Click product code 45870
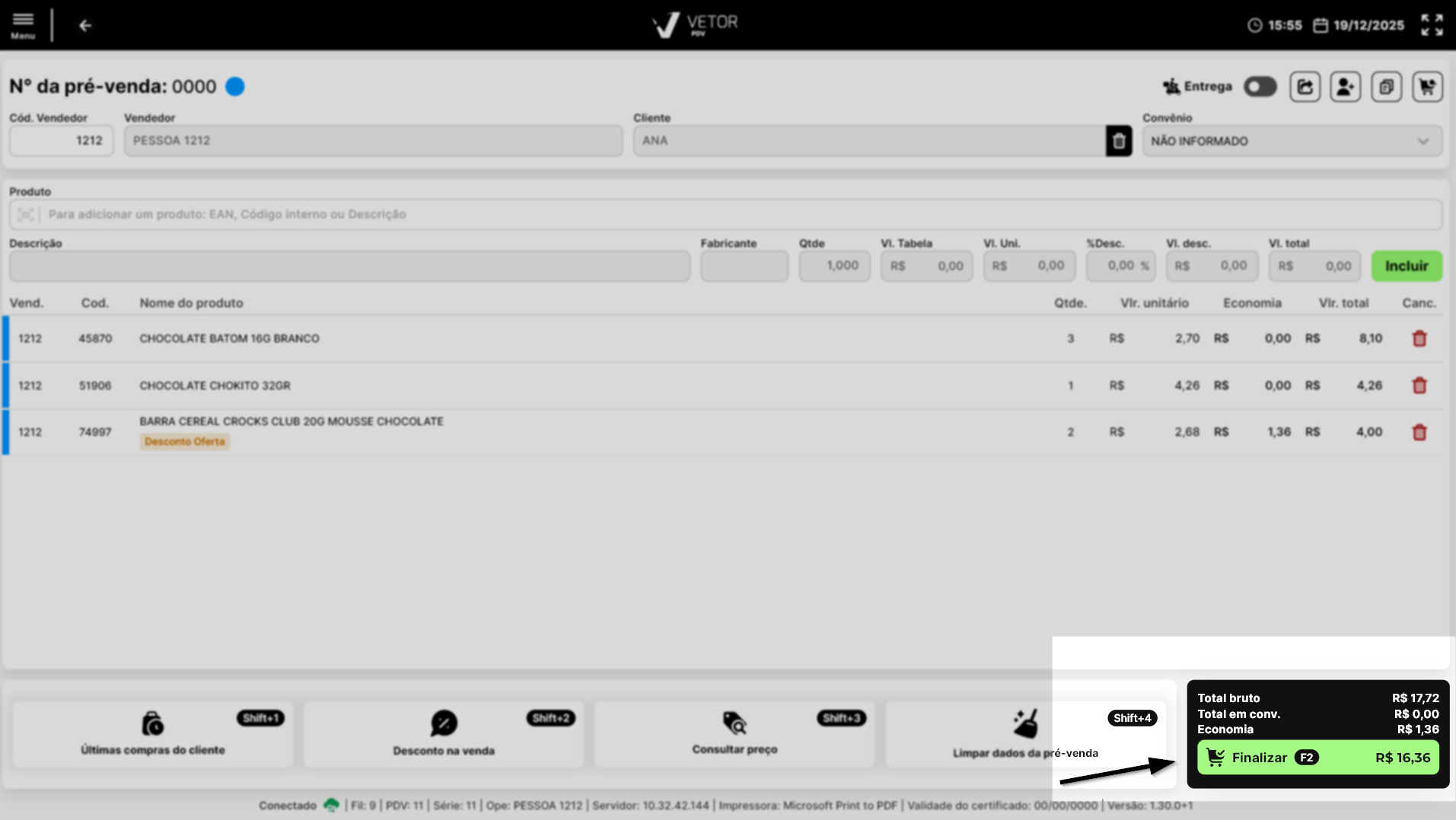The image size is (1456, 820). coord(95,338)
